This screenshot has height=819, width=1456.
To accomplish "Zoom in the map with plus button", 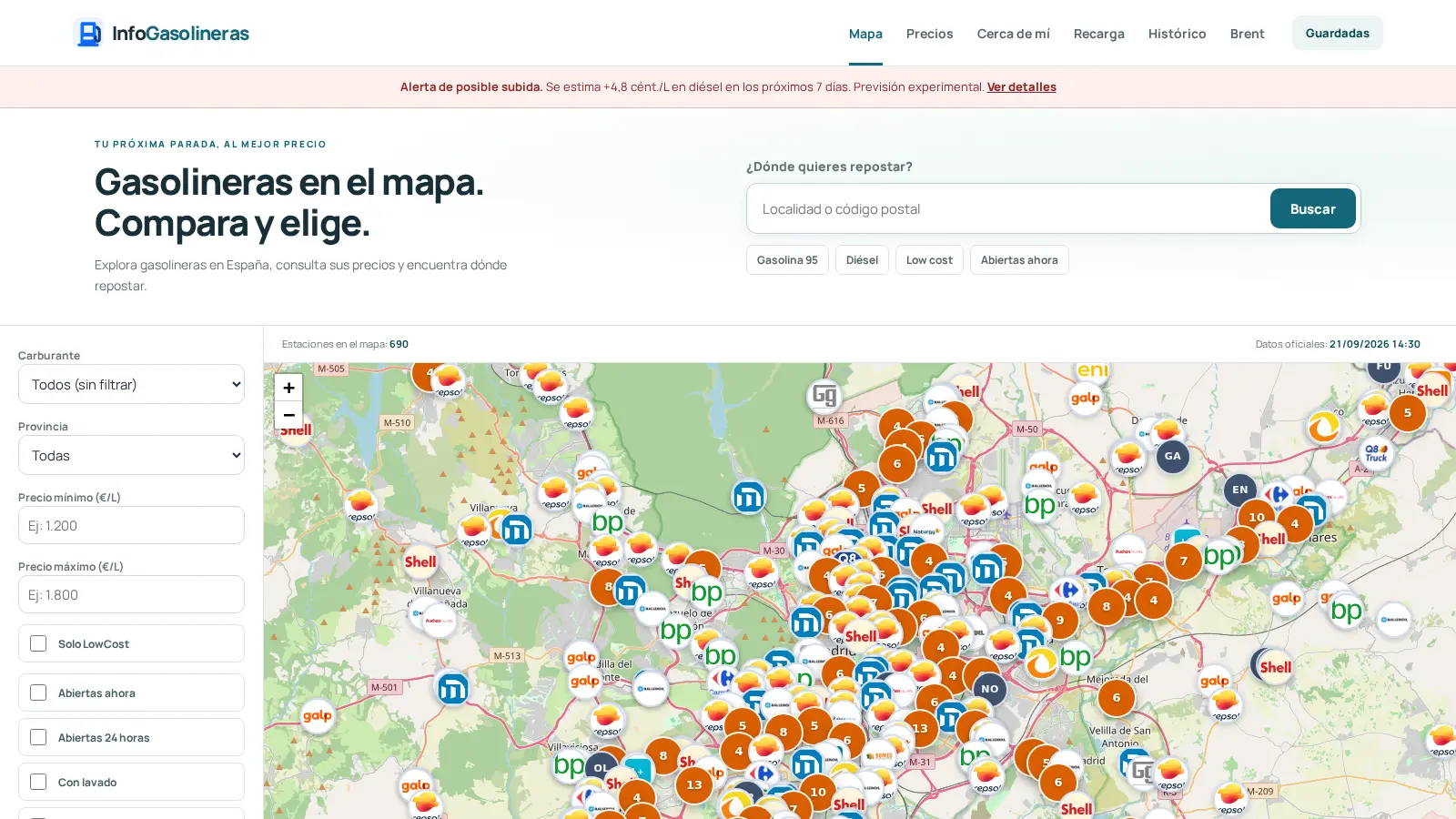I will [288, 388].
